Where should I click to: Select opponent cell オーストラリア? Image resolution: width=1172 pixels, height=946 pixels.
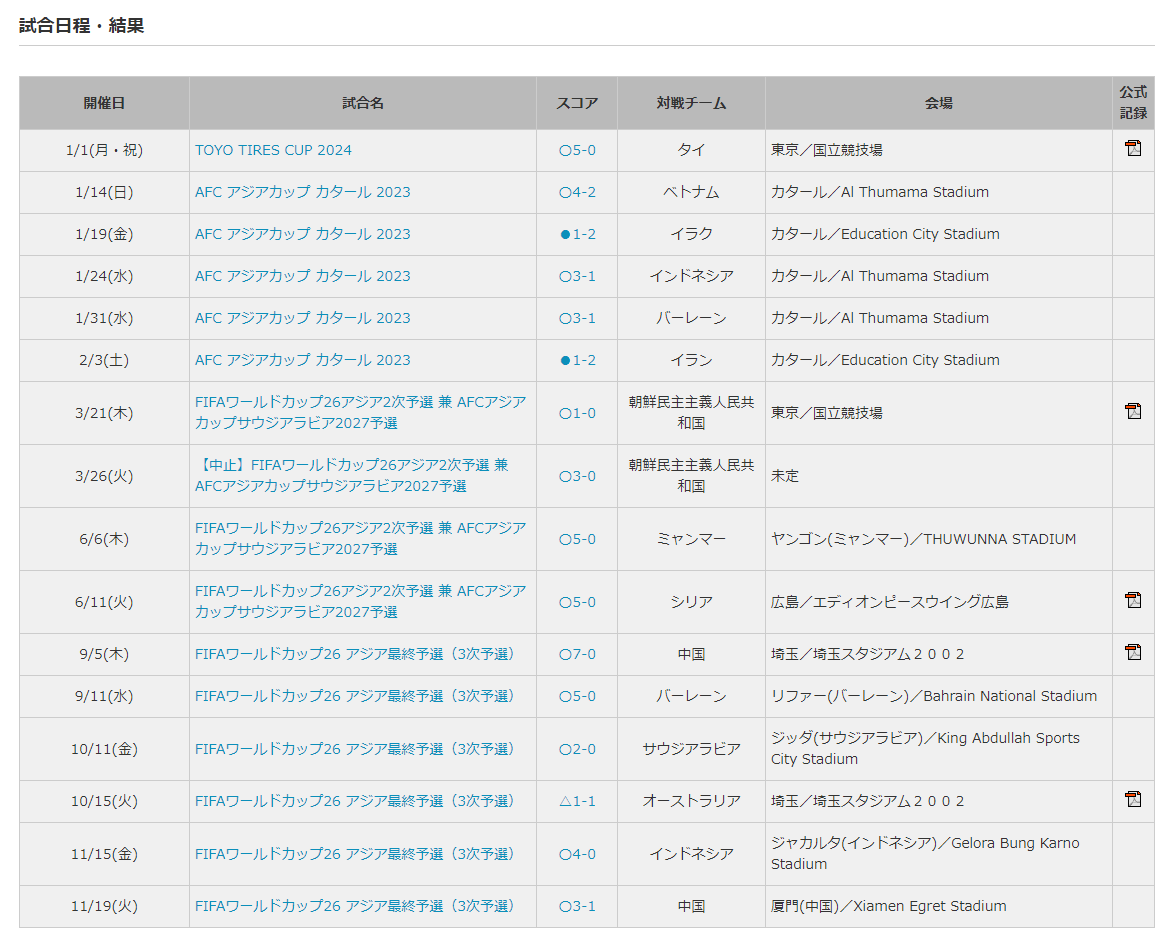point(691,801)
